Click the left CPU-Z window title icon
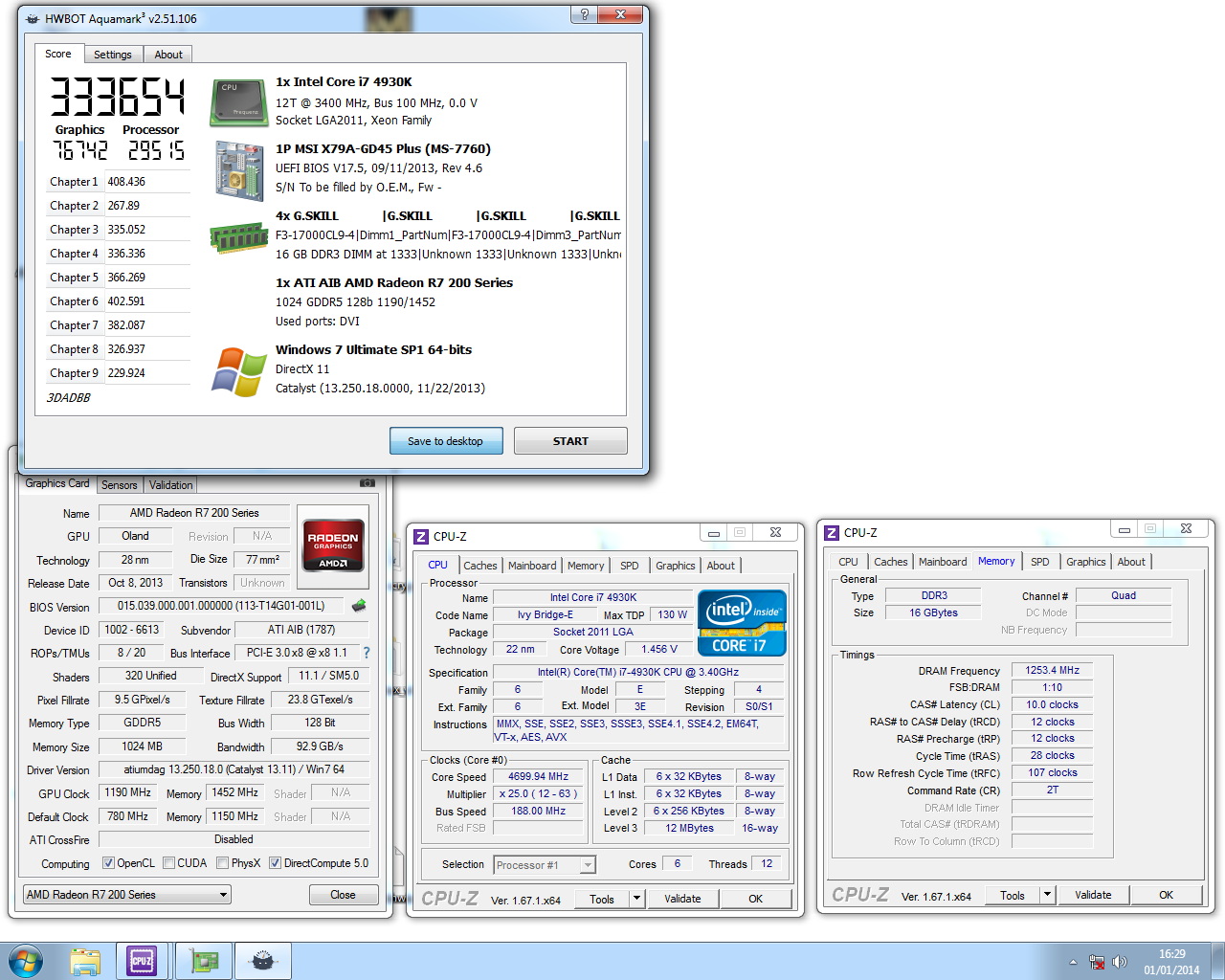Screen dimensions: 1225x980 click(x=422, y=537)
